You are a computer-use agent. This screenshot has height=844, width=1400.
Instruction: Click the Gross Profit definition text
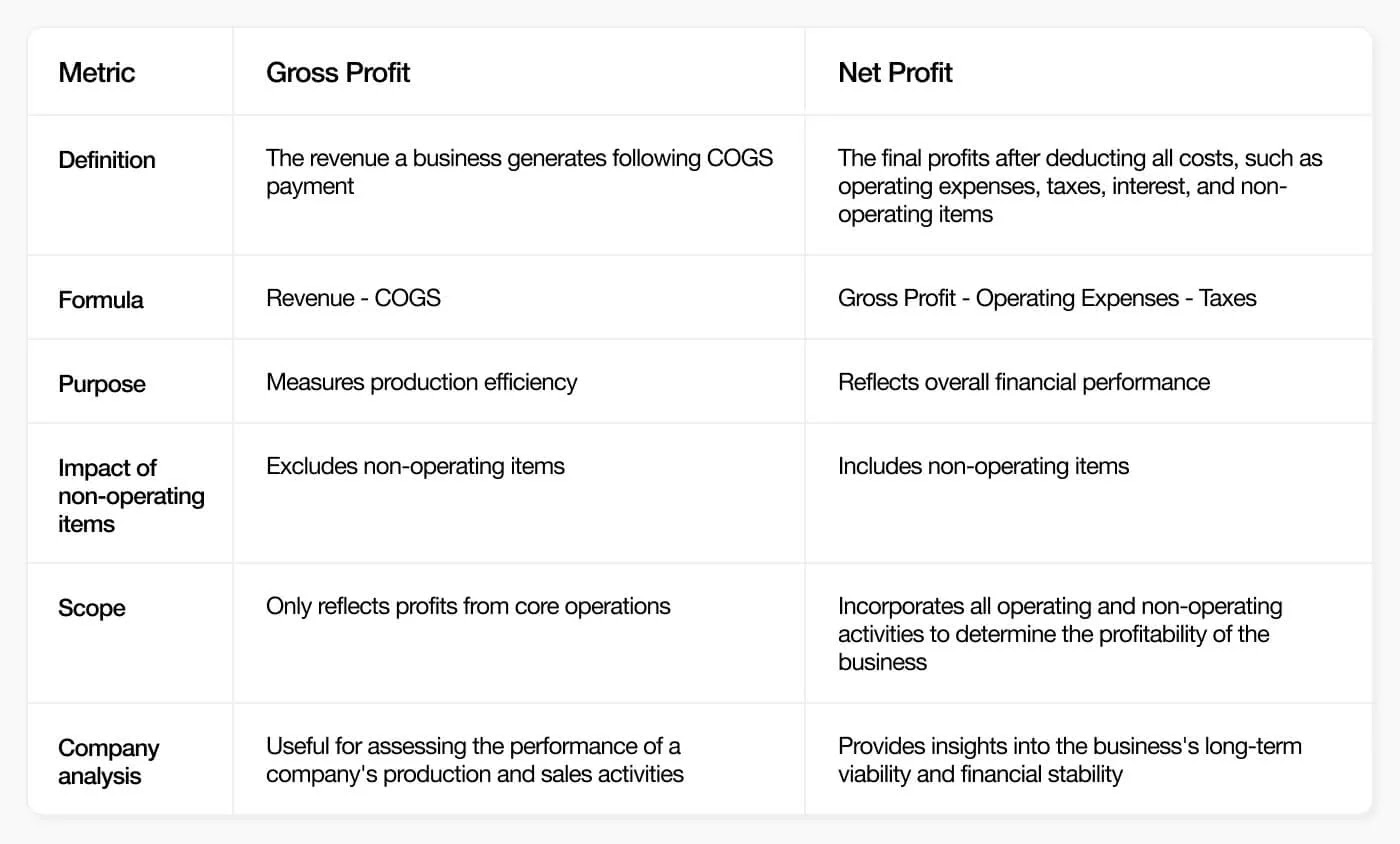[x=519, y=172]
